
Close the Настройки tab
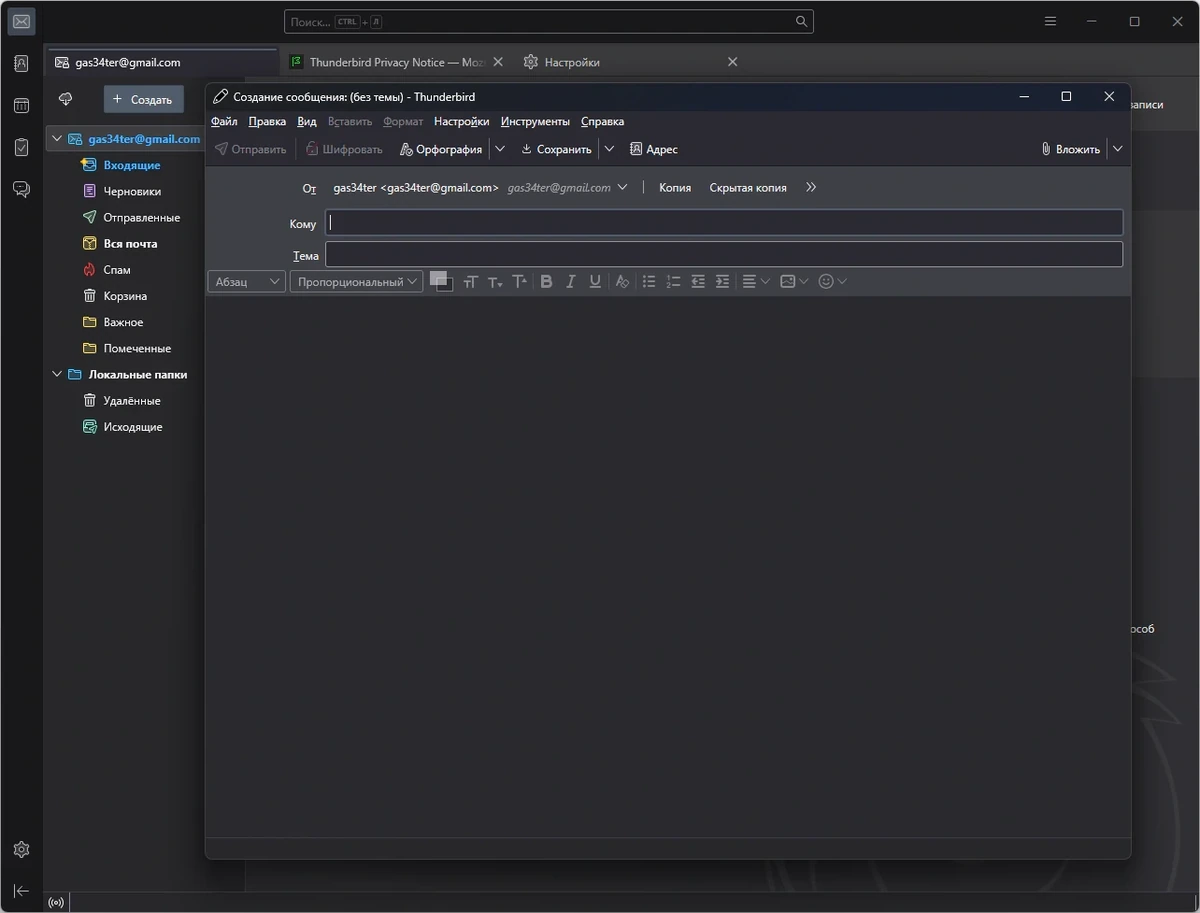[x=732, y=62]
